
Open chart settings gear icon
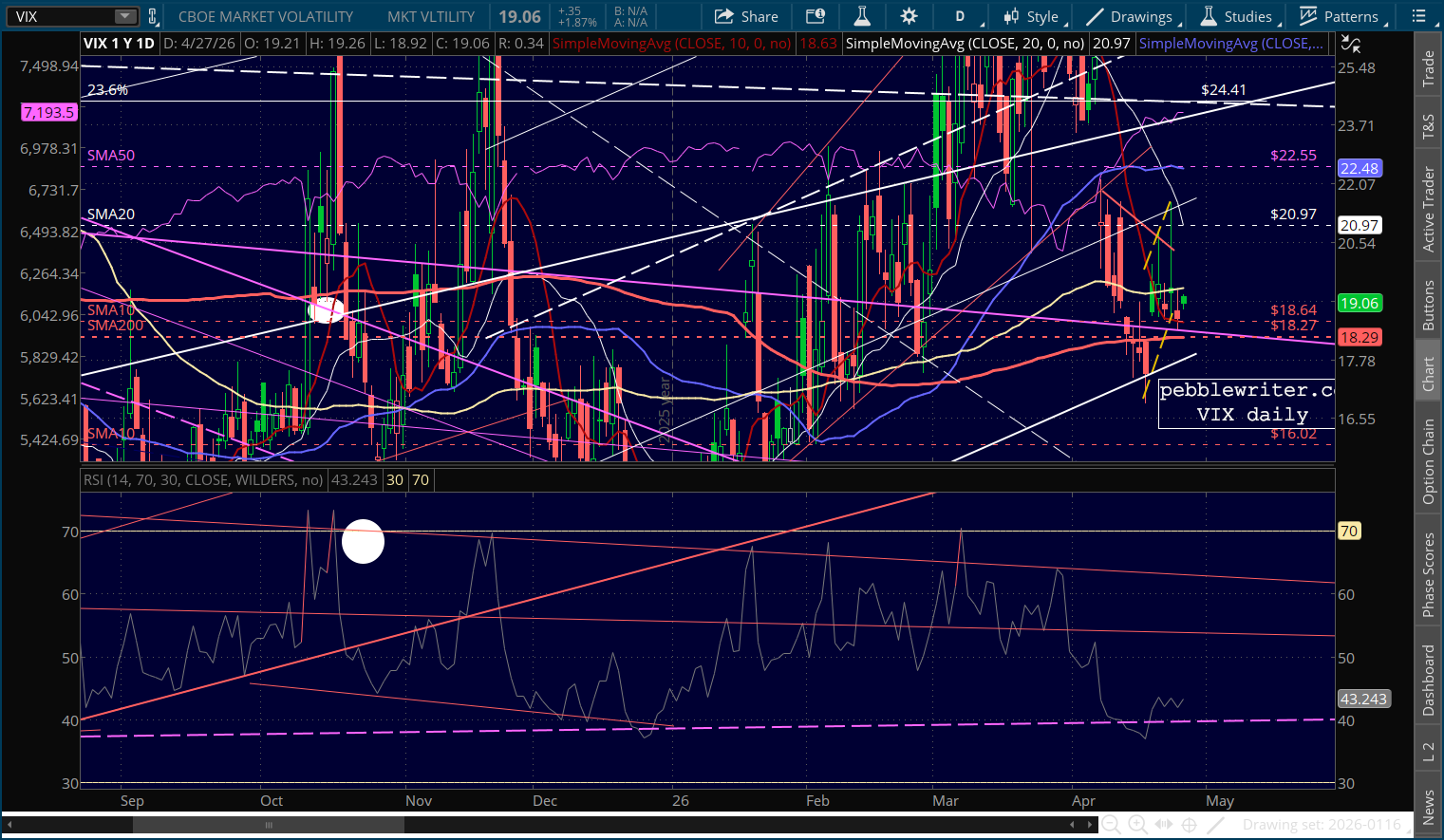(x=909, y=16)
